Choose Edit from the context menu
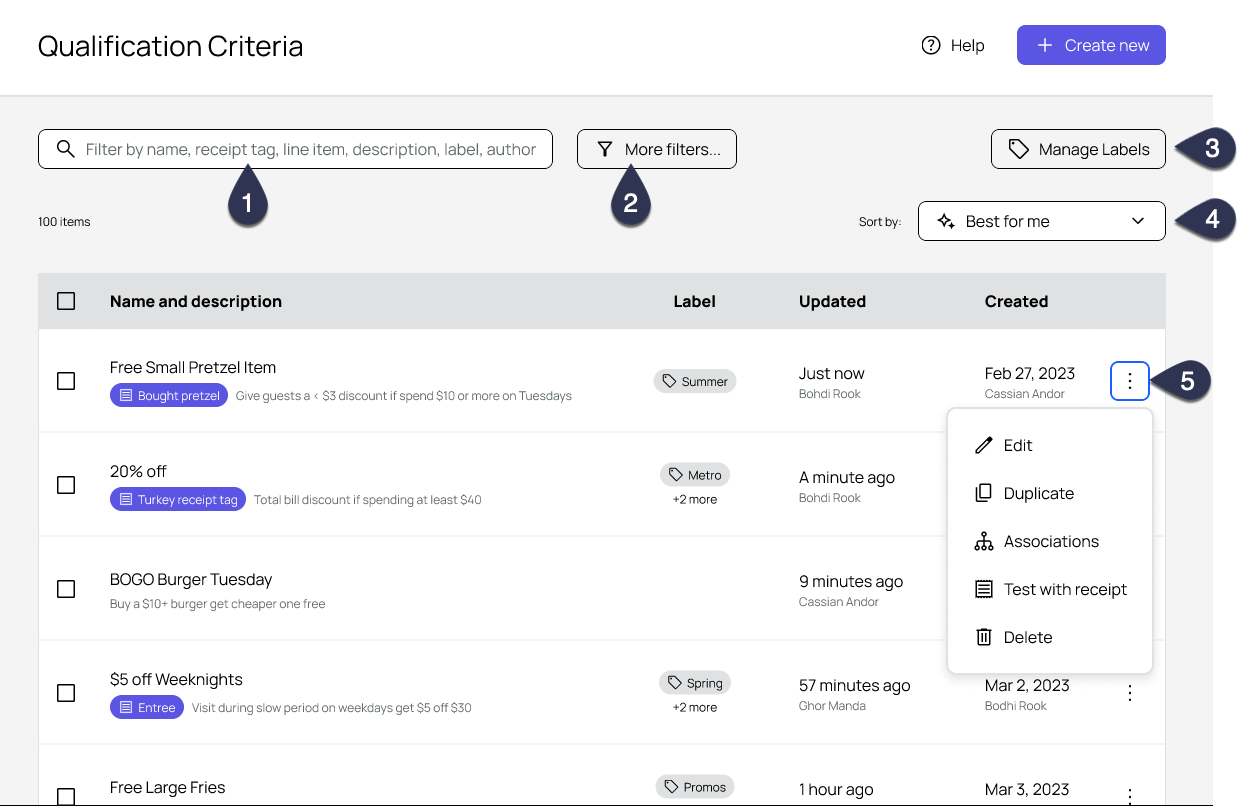 tap(1050, 445)
